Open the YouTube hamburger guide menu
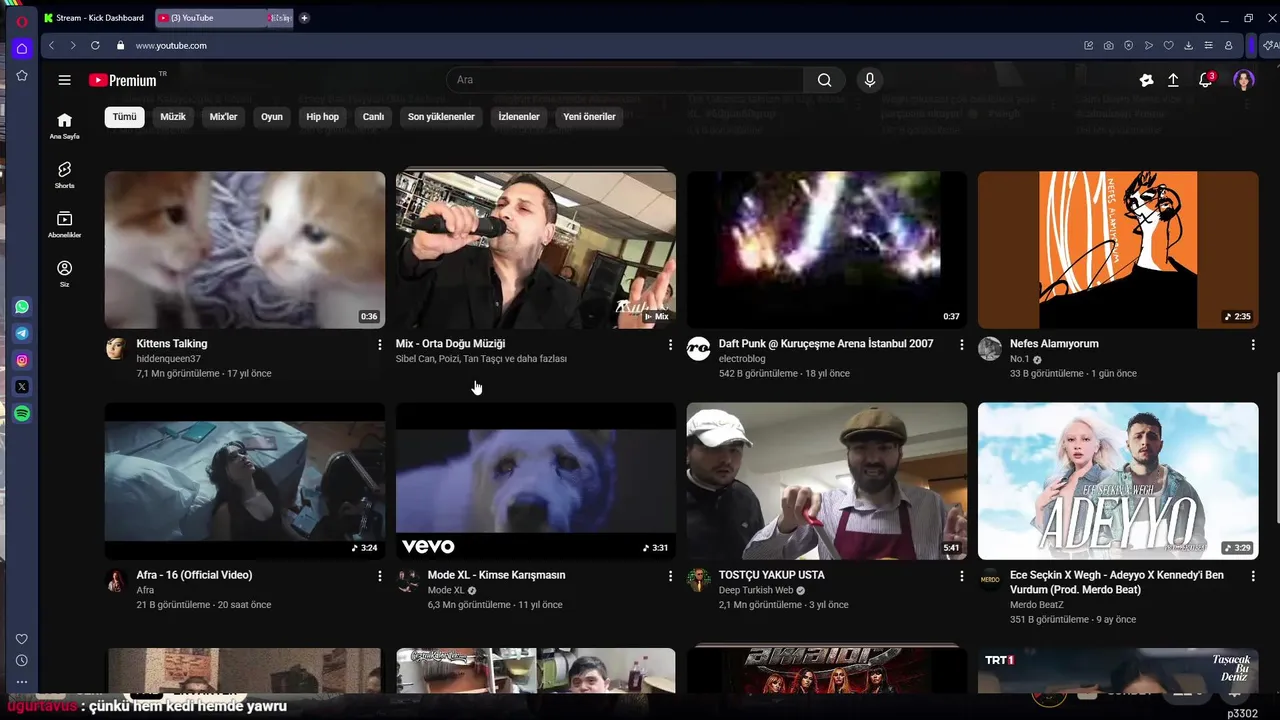This screenshot has width=1280, height=720. pyautogui.click(x=65, y=80)
